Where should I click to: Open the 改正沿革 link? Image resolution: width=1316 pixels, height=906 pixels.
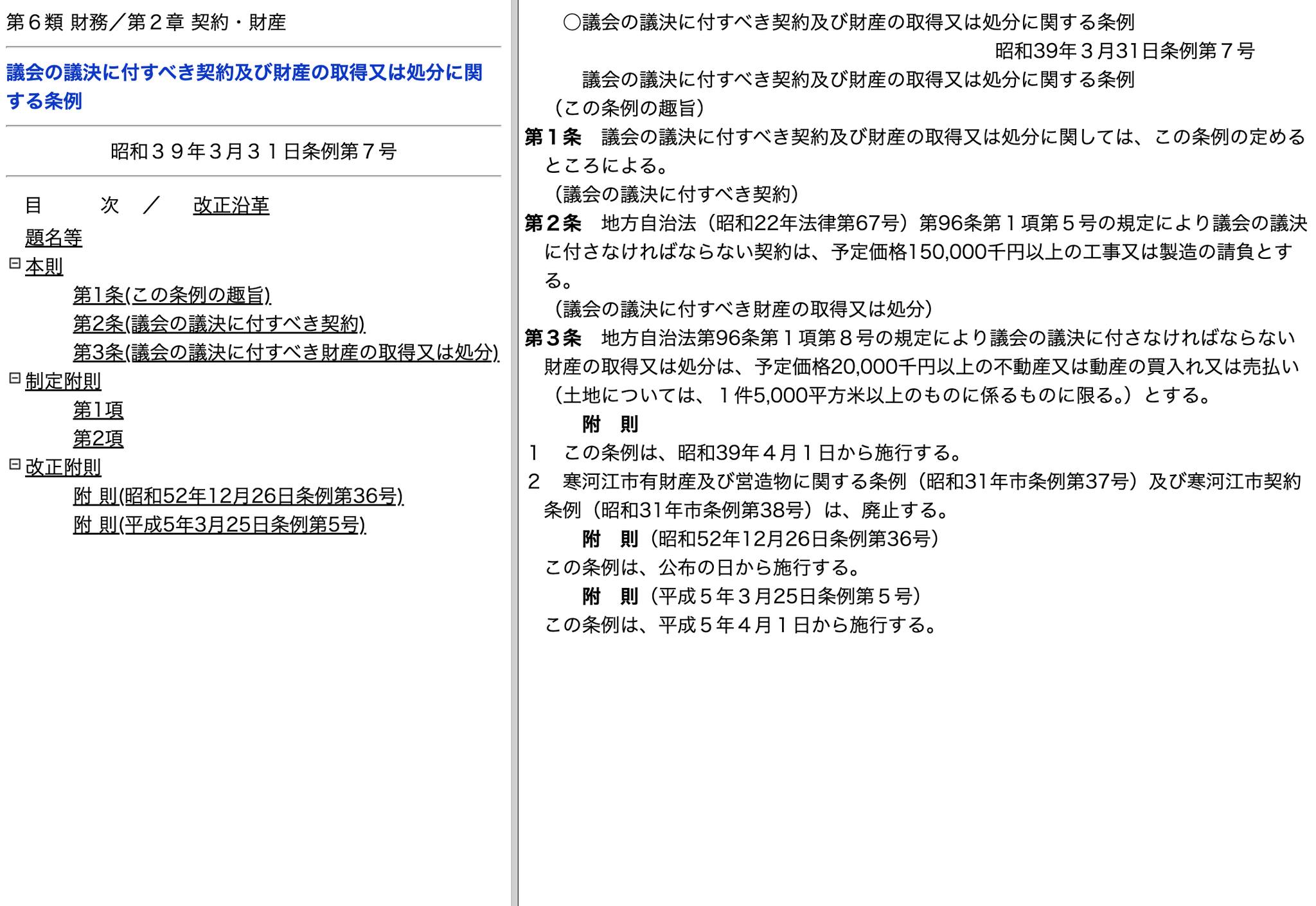click(x=231, y=206)
